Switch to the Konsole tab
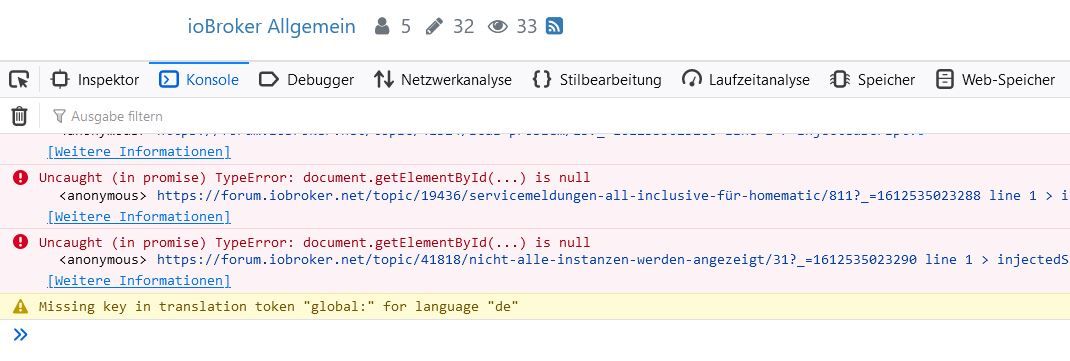 [199, 80]
